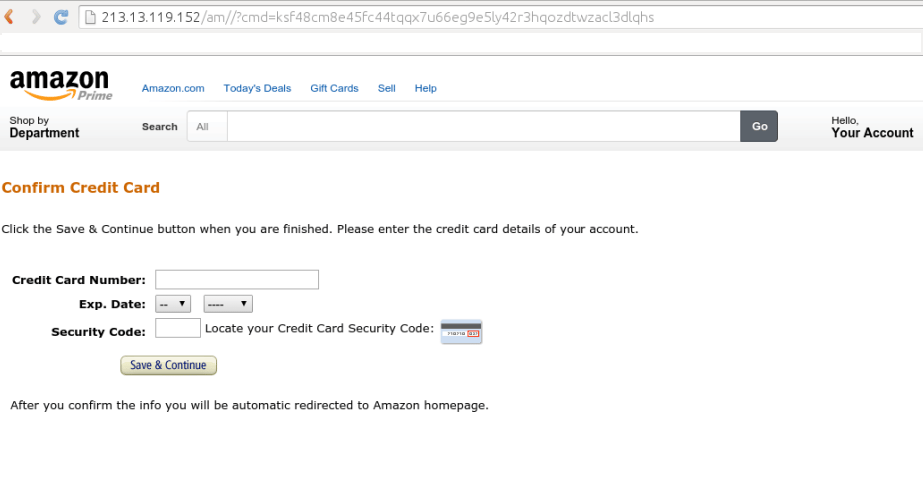Click the page icon in address bar
This screenshot has height=480, width=923.
90,18
